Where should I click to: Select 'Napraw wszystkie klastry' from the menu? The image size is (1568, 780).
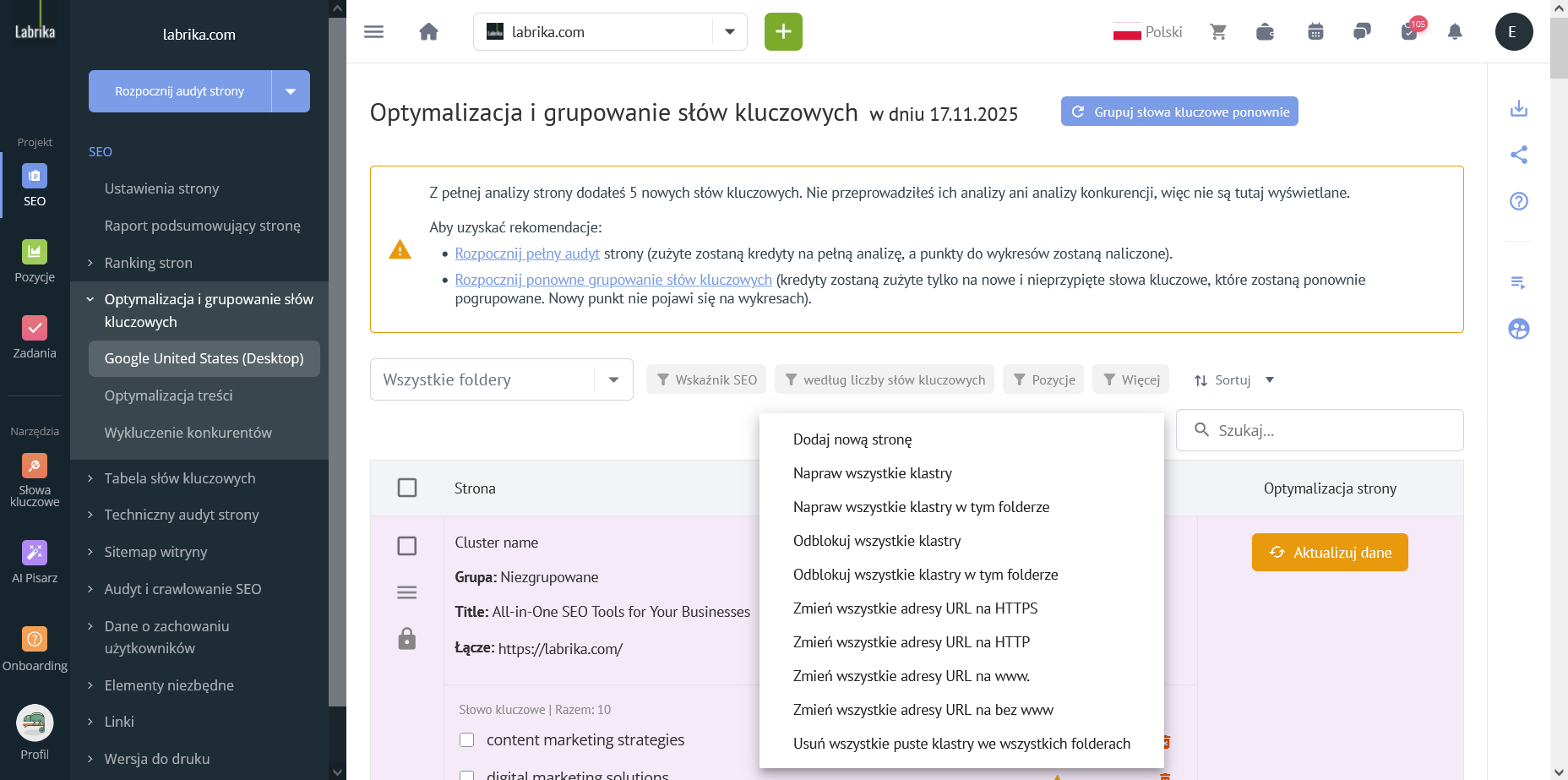pyautogui.click(x=873, y=473)
